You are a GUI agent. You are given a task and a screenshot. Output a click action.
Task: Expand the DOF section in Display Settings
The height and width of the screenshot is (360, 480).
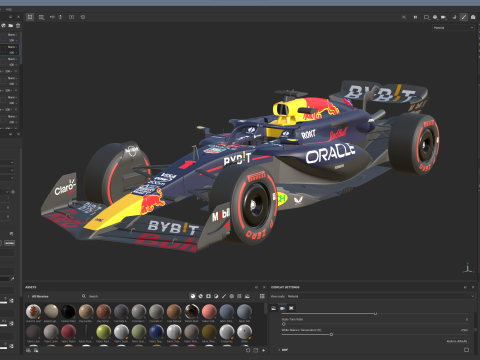279,350
